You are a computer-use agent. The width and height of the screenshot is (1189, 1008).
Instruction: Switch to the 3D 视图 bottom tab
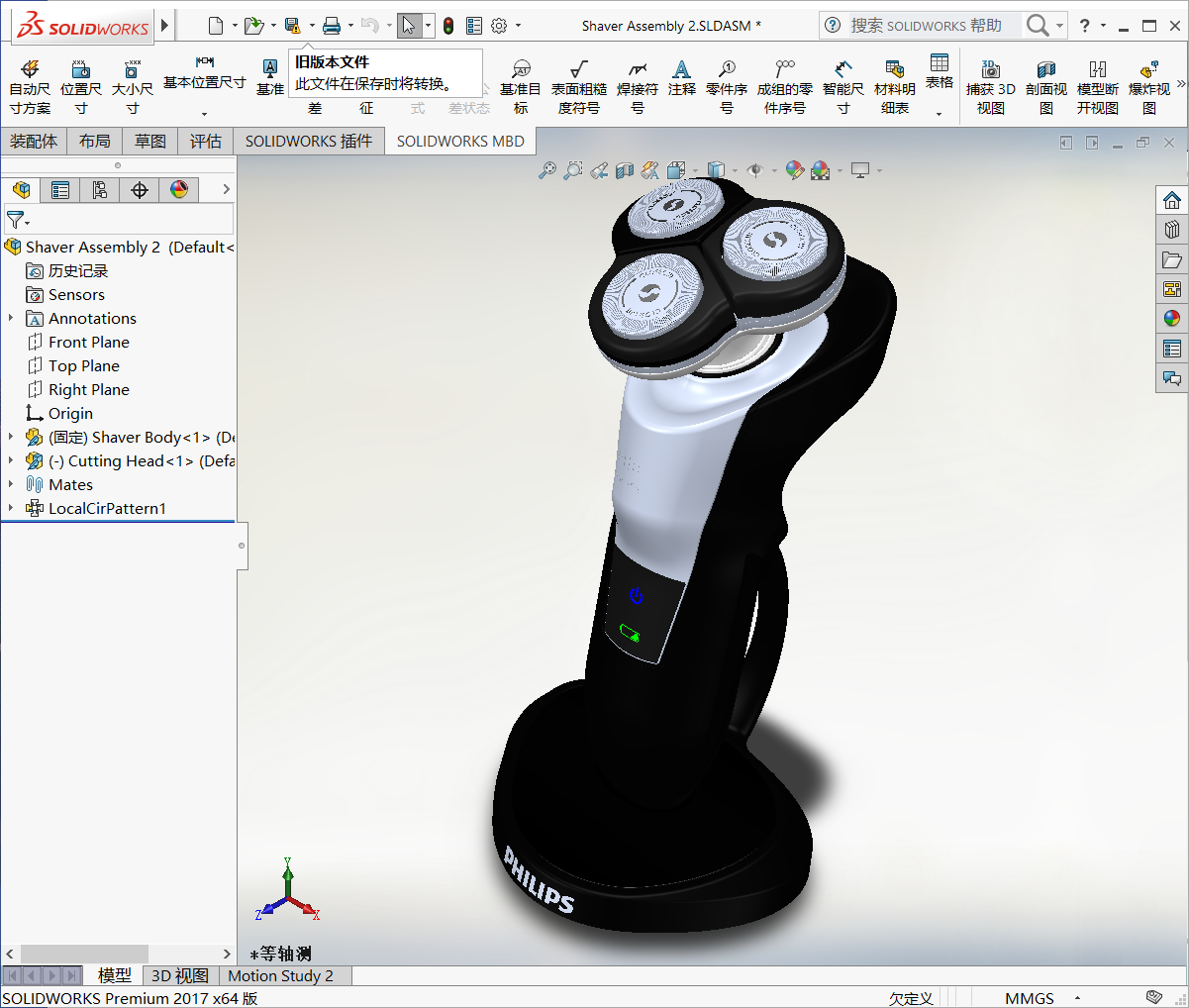pos(180,976)
